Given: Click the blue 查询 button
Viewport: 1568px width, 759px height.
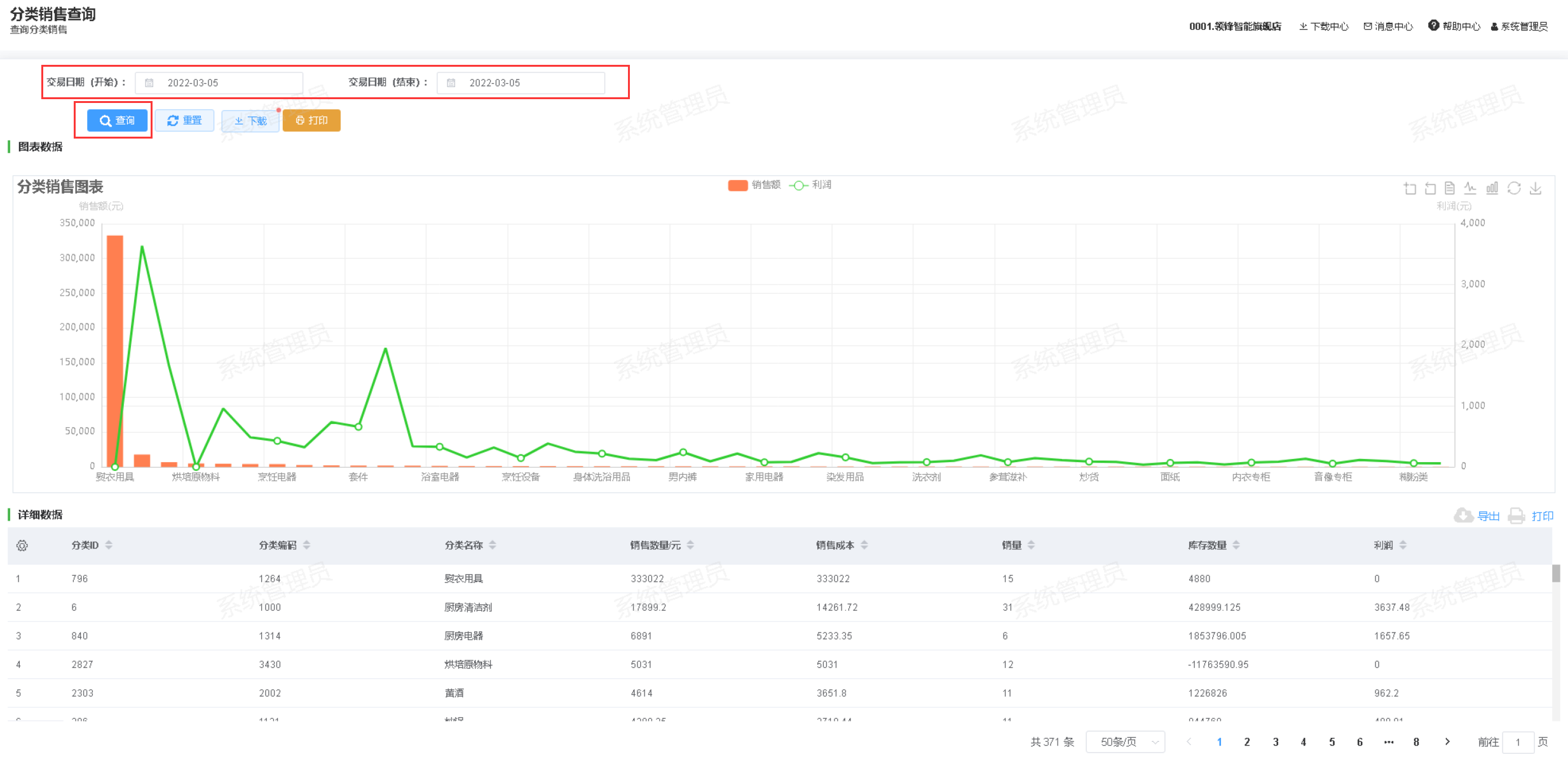Looking at the screenshot, I should click(x=118, y=120).
